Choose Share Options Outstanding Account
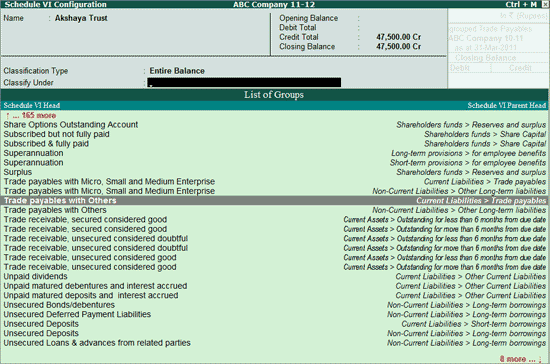The width and height of the screenshot is (550, 364). pos(275,125)
